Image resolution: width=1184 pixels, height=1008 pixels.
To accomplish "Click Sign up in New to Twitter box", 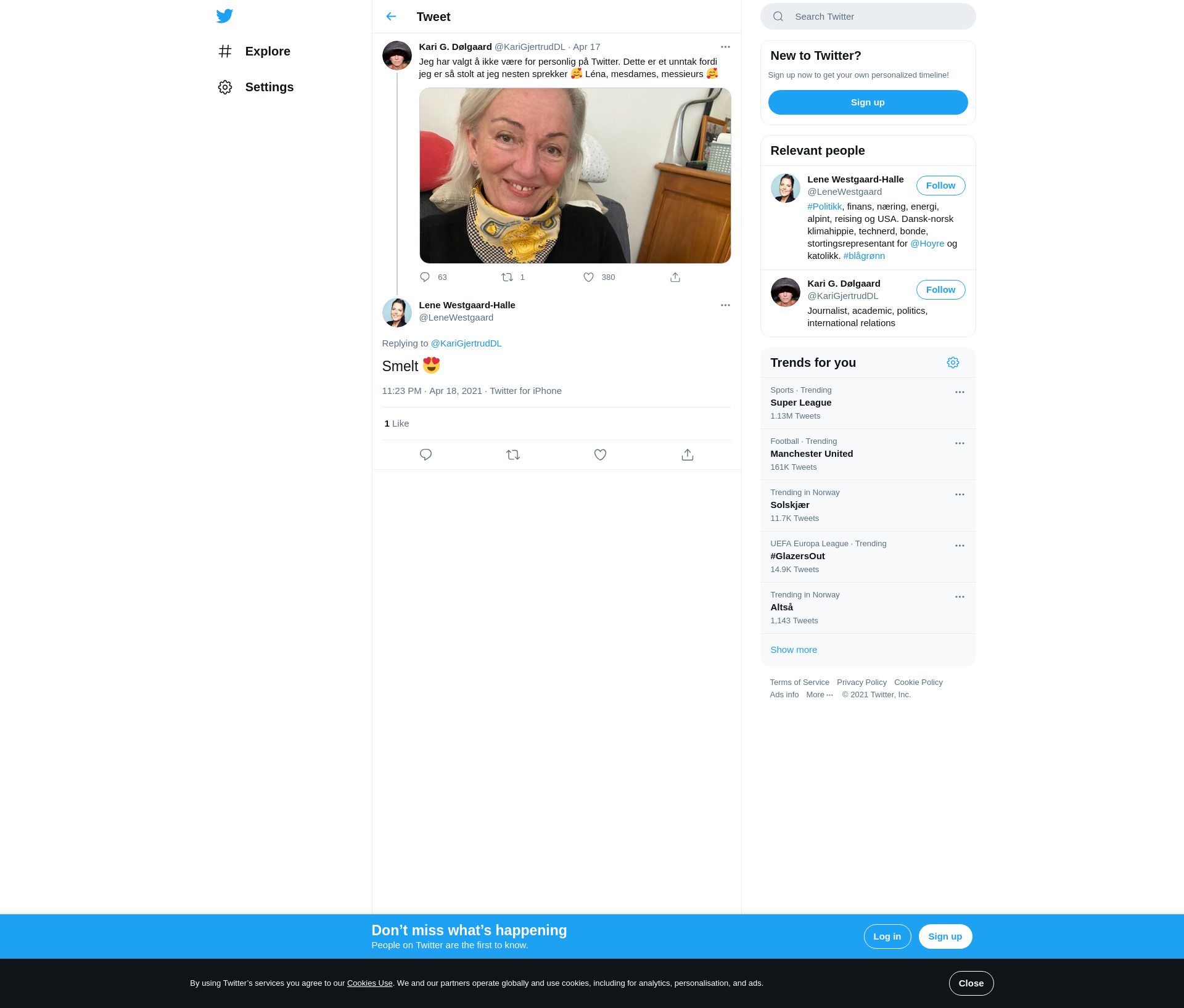I will click(x=868, y=102).
